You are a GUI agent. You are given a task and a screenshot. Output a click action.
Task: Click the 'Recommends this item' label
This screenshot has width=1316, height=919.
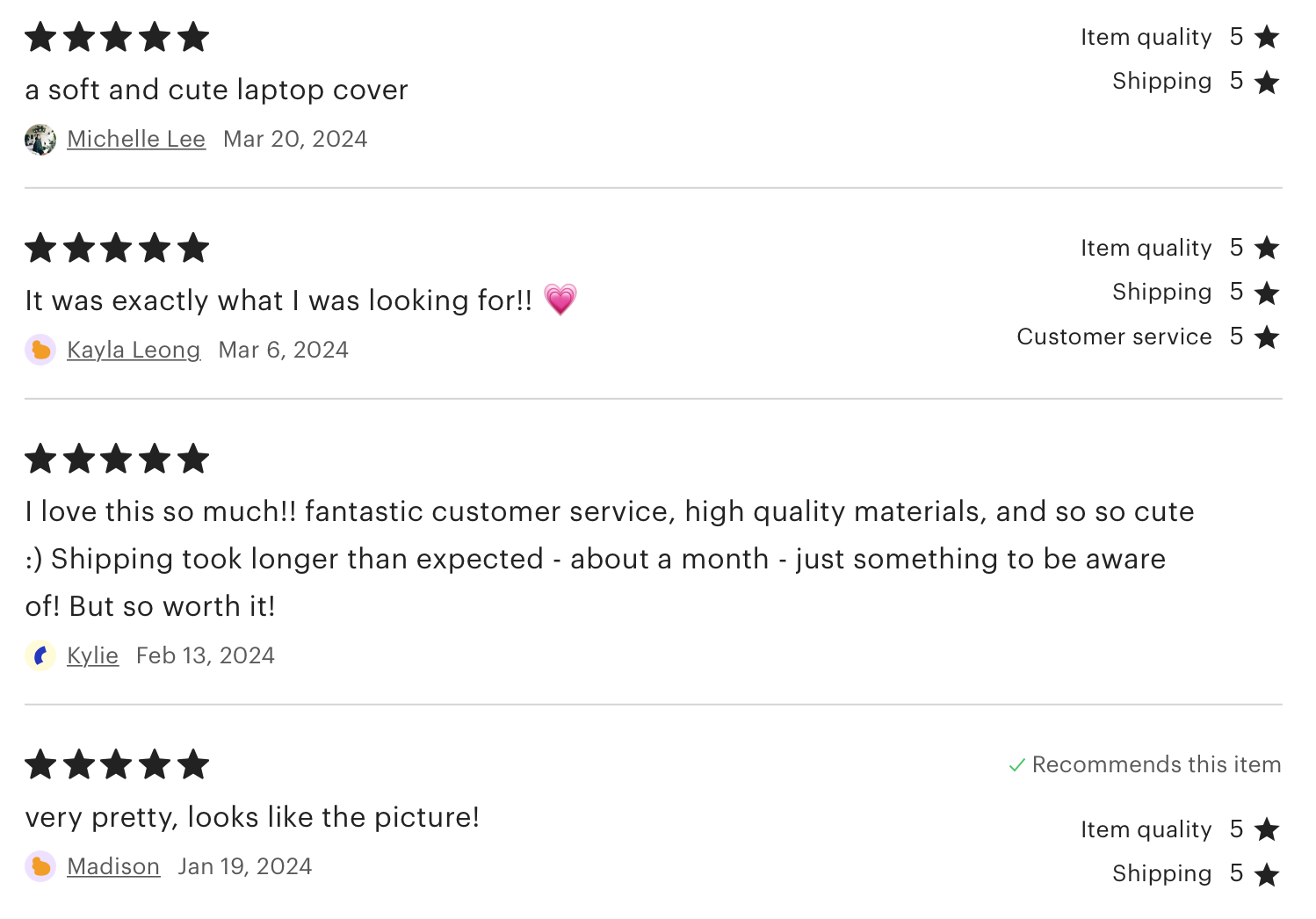coord(1156,764)
